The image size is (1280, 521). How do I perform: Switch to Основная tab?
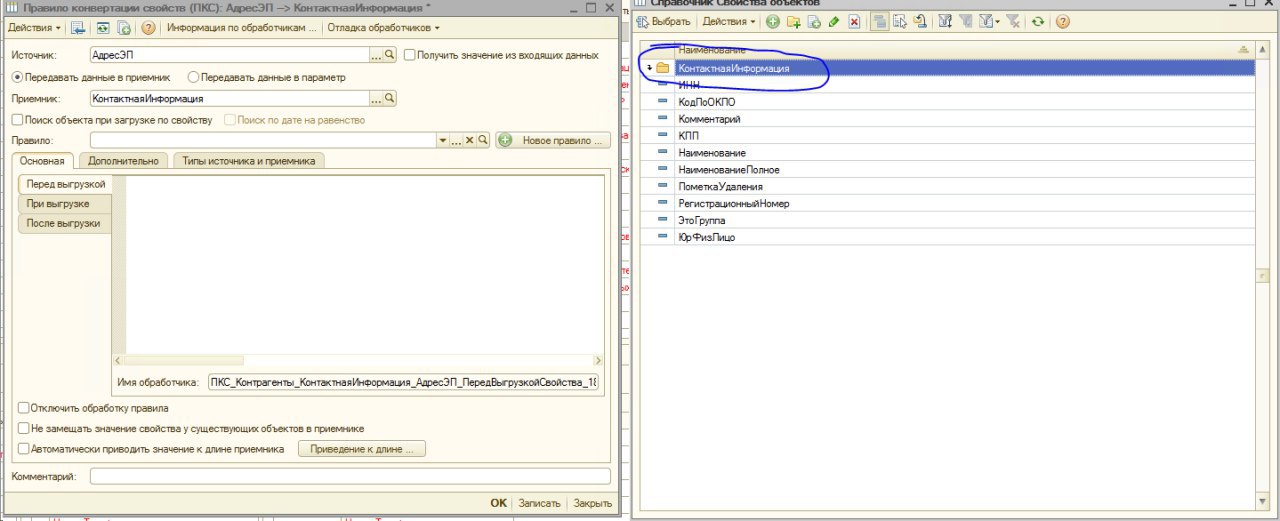[42, 160]
